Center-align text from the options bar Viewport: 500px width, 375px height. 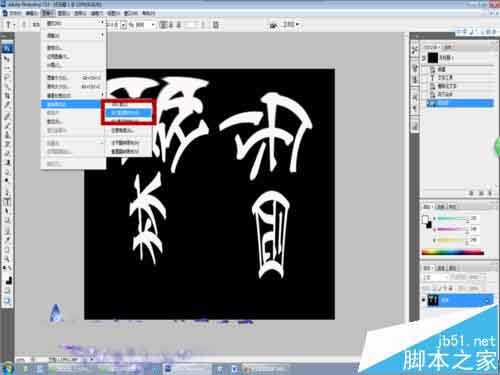click(x=171, y=25)
